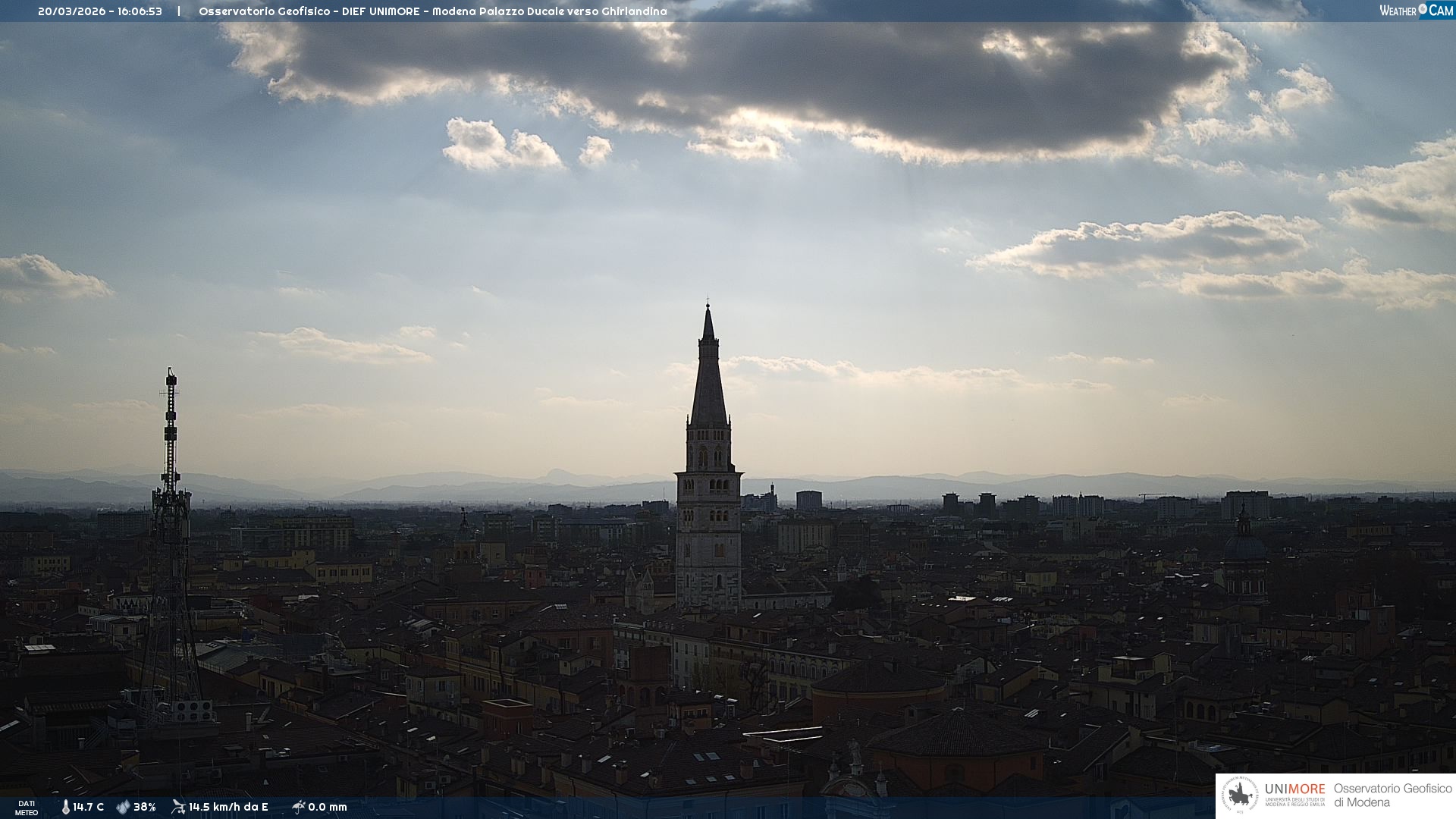This screenshot has width=1456, height=819.
Task: Click the WeatherCam camera lens icon
Action: coord(1423,9)
